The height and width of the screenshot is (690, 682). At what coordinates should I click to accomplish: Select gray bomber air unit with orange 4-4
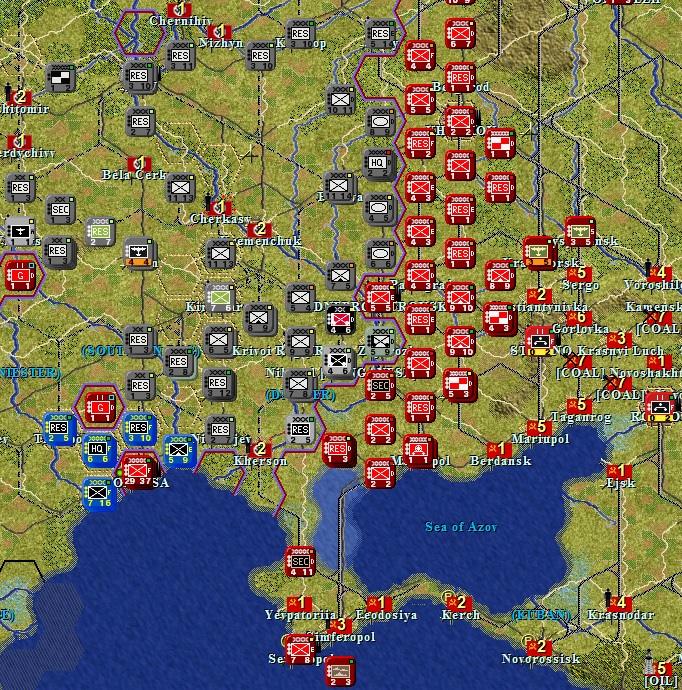(x=138, y=254)
